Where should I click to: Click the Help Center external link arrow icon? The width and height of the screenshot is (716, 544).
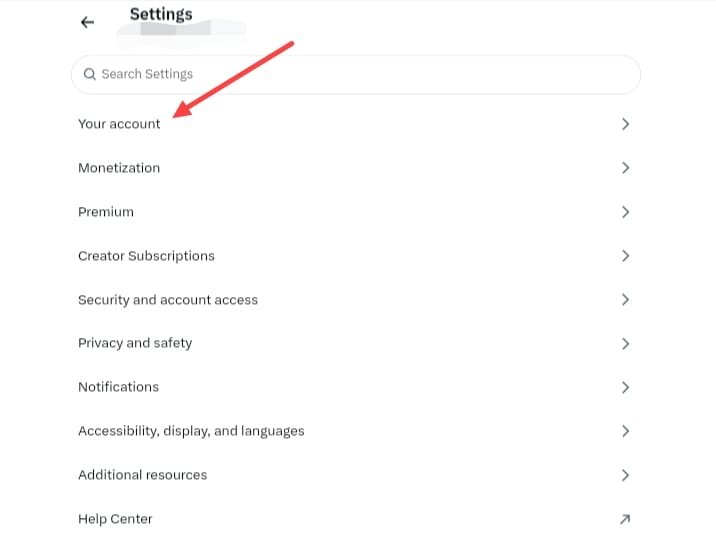click(625, 519)
